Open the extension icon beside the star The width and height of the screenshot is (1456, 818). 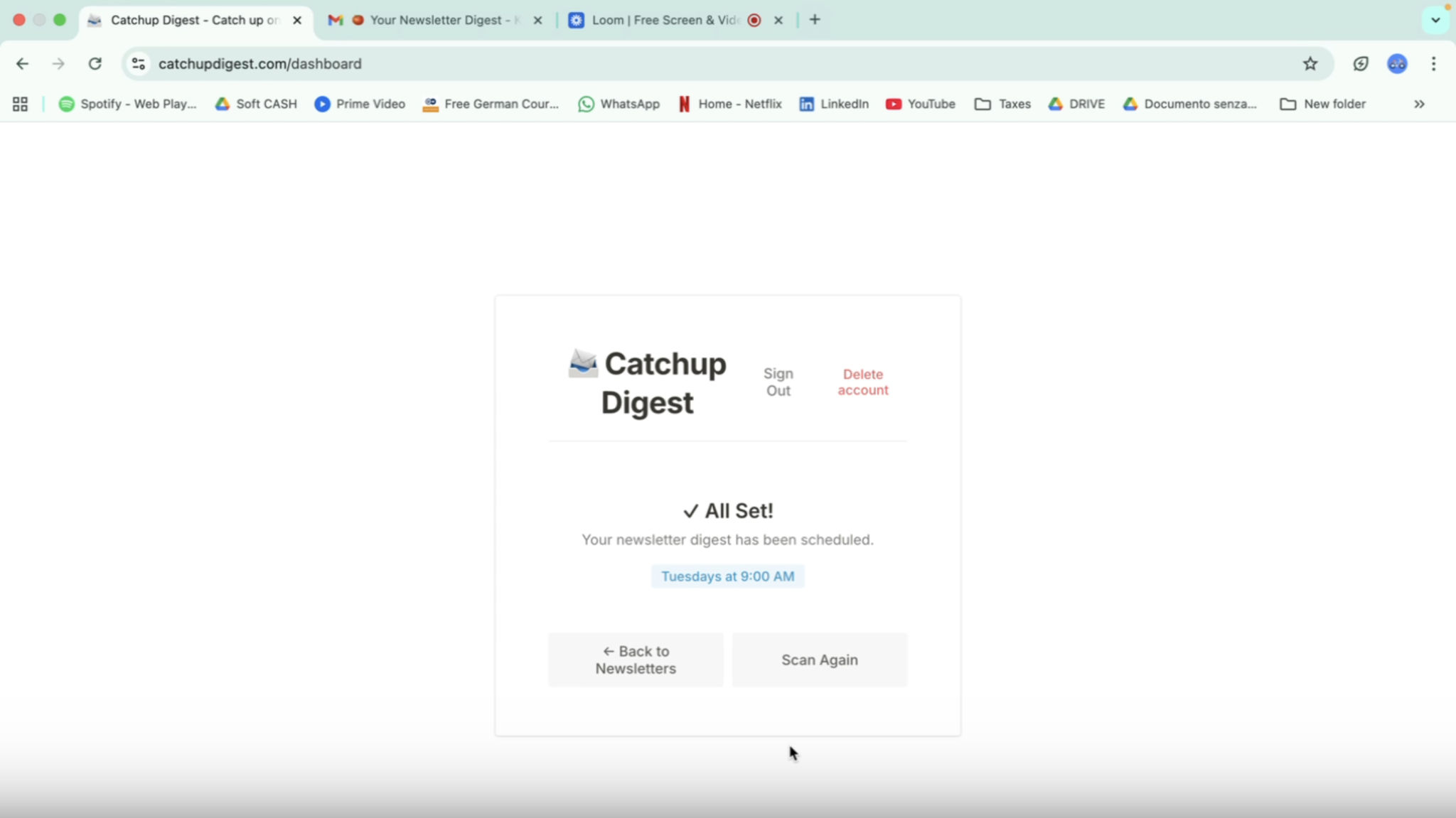click(x=1360, y=64)
